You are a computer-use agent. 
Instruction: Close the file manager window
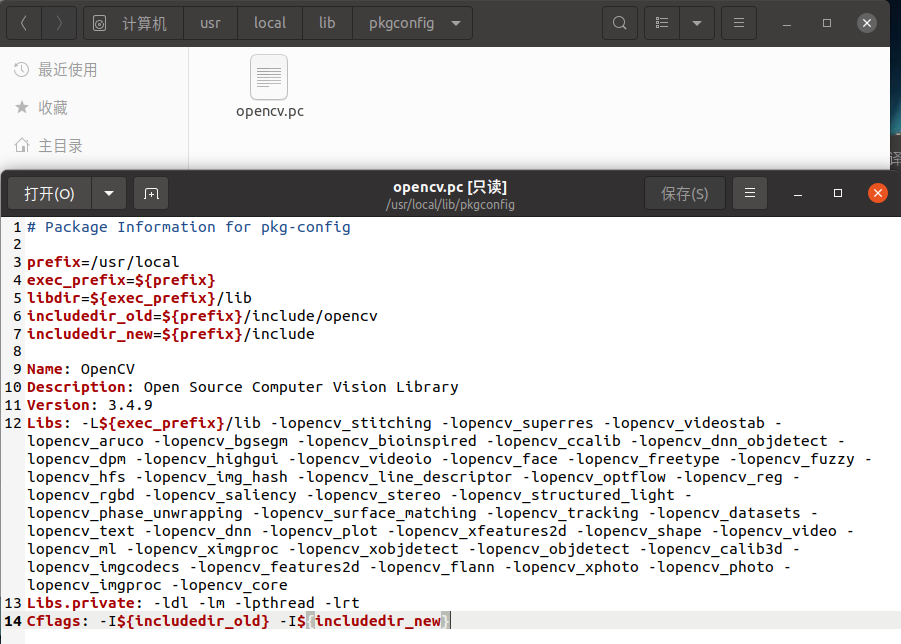pyautogui.click(x=867, y=23)
